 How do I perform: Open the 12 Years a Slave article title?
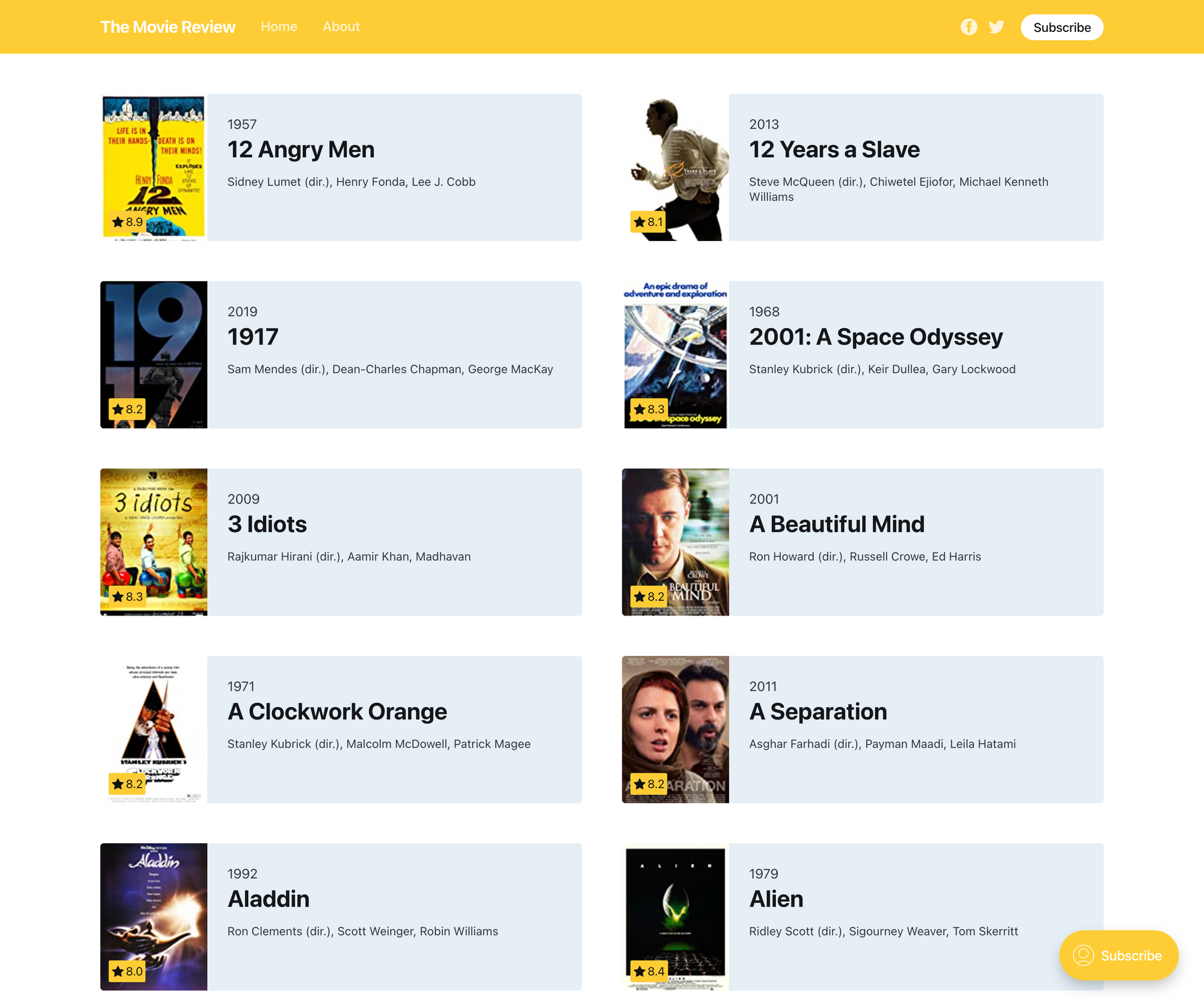click(x=834, y=149)
